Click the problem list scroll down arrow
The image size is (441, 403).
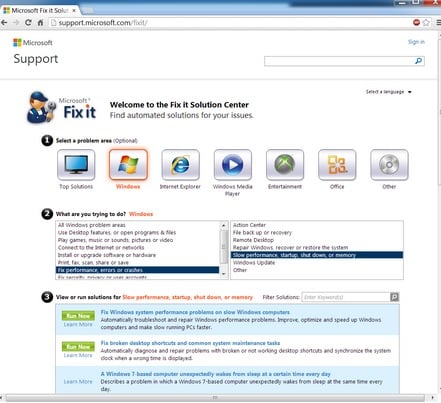pos(224,274)
